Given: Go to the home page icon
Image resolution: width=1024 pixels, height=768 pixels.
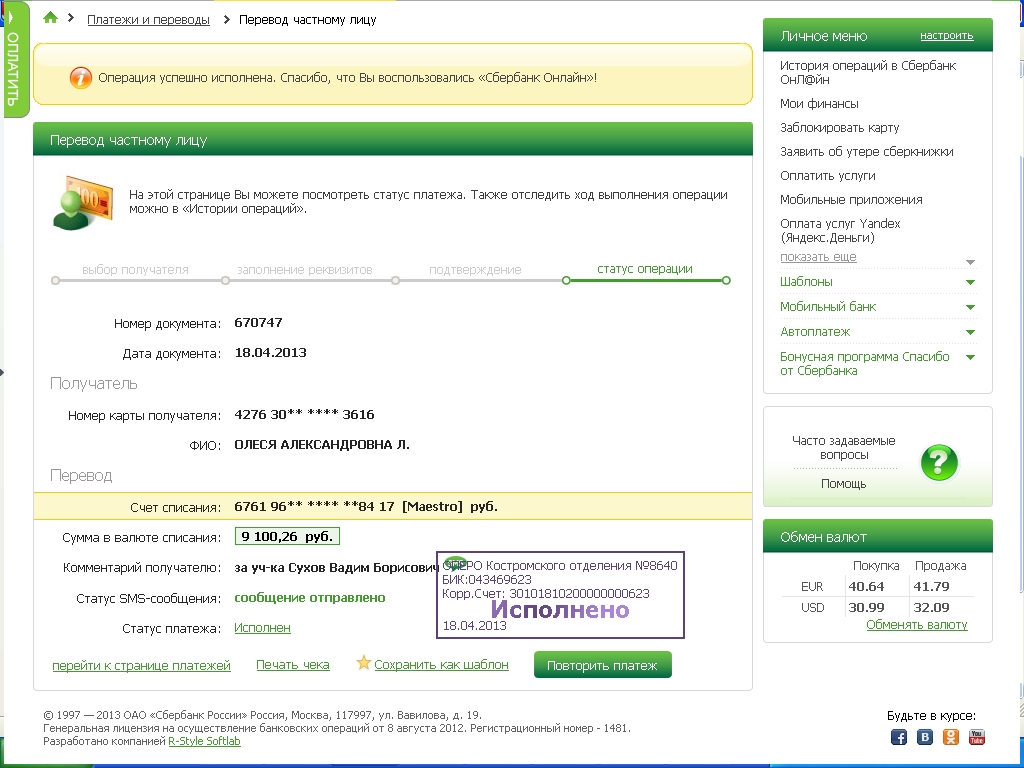Looking at the screenshot, I should tap(50, 18).
